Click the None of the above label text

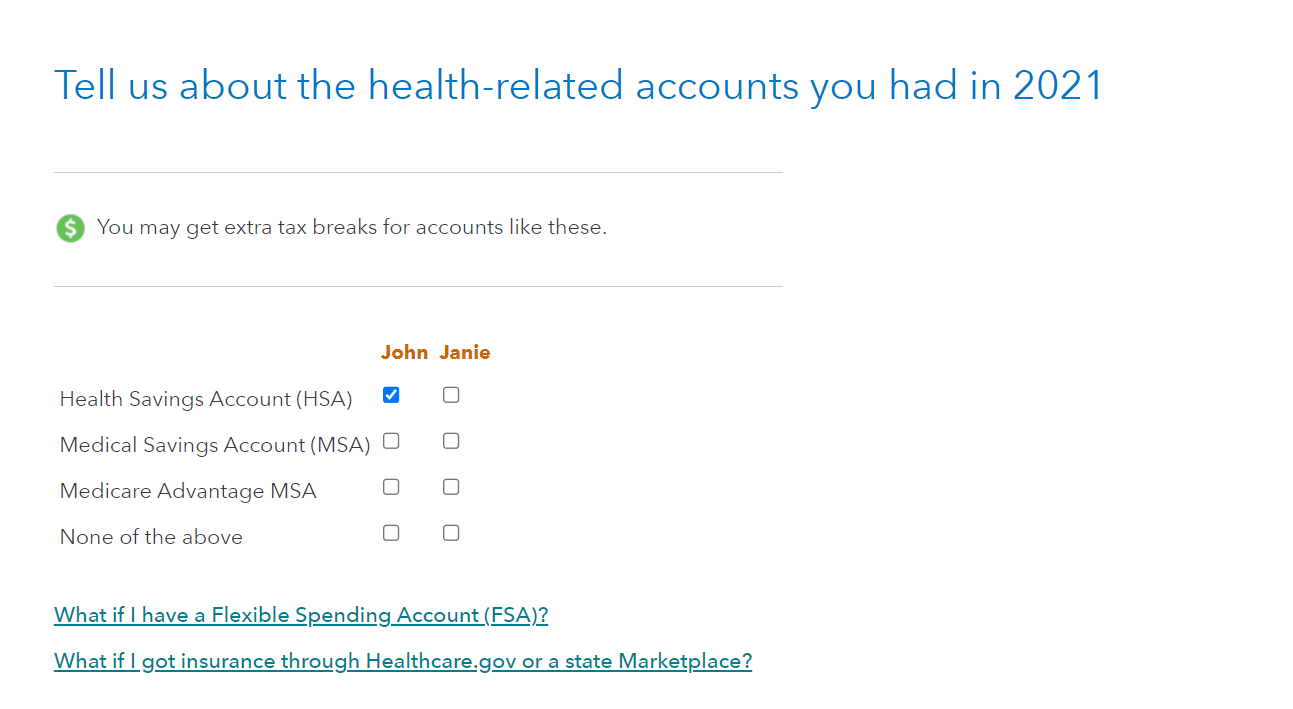[x=151, y=537]
